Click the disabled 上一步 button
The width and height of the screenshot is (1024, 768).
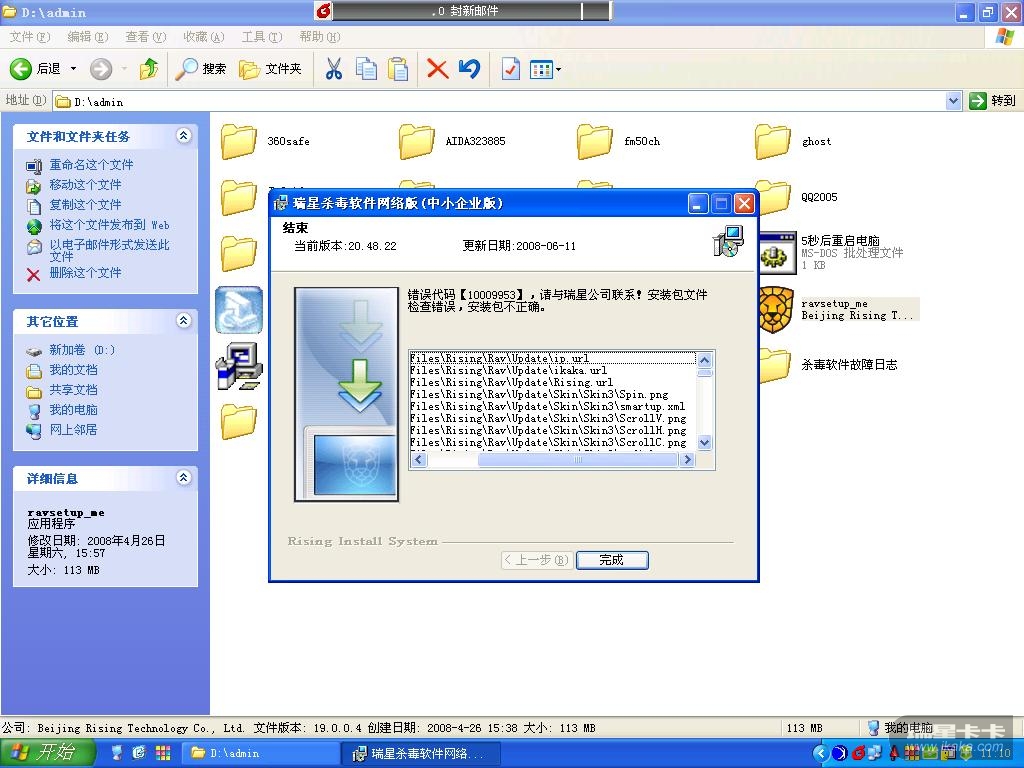[536, 560]
